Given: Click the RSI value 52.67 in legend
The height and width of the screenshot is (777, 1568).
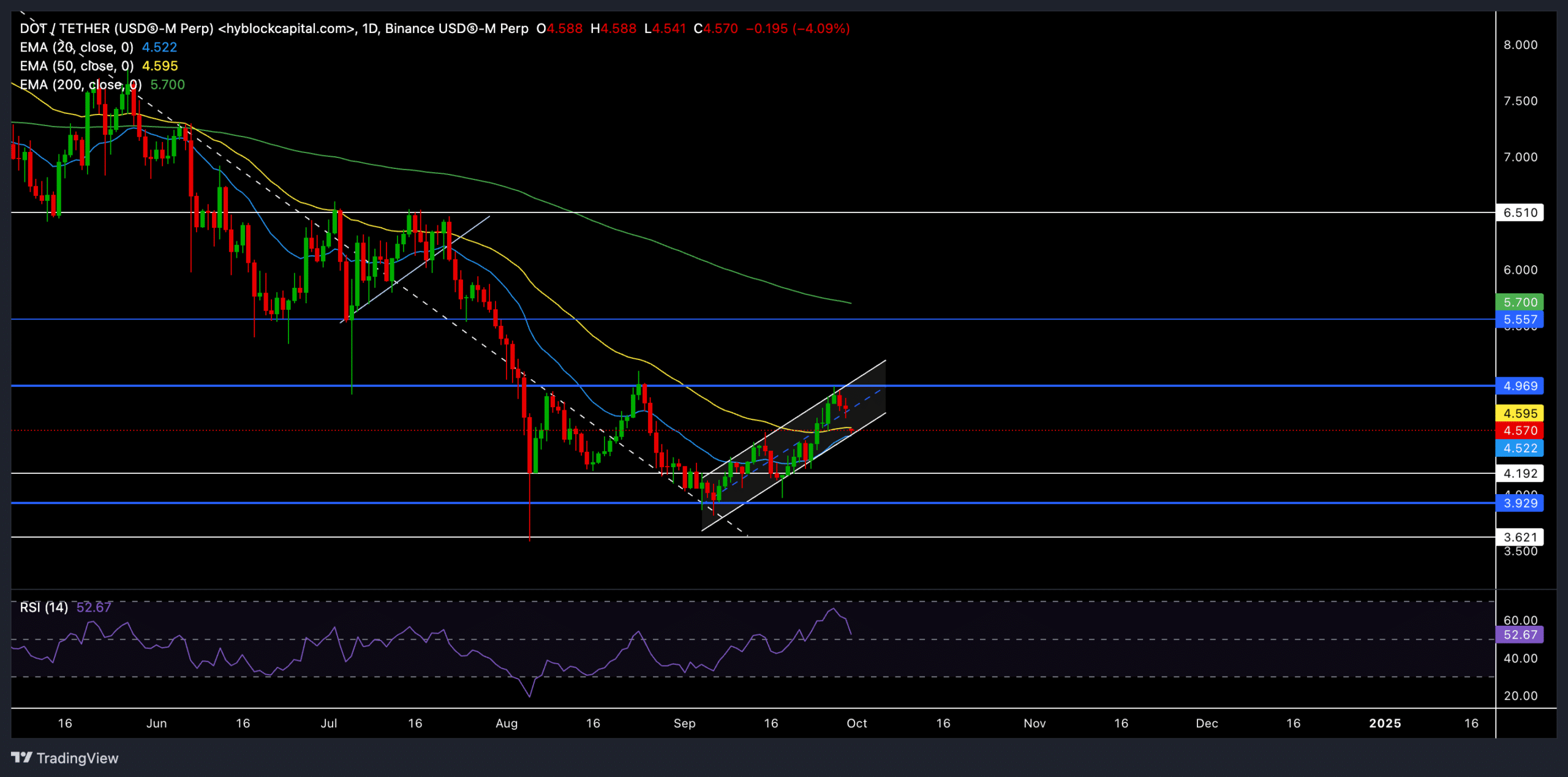Looking at the screenshot, I should click(94, 607).
